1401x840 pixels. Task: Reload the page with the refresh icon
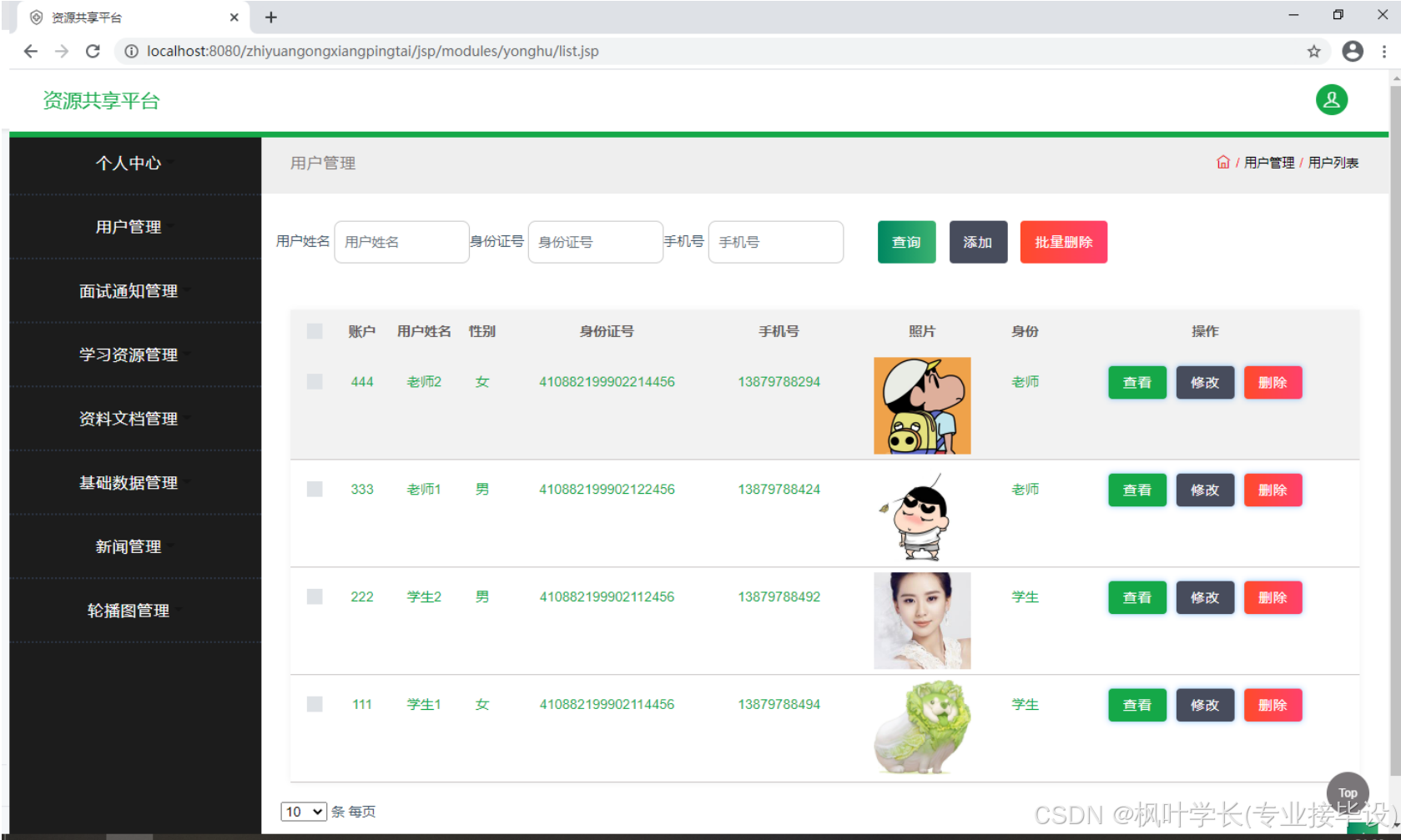[x=93, y=51]
